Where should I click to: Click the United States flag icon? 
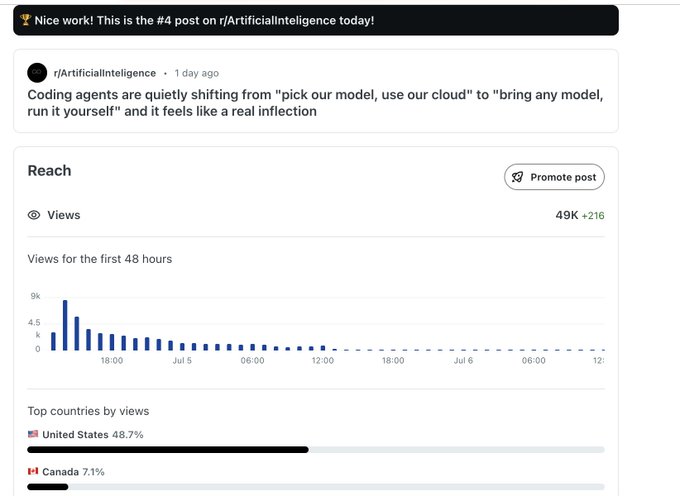point(33,434)
